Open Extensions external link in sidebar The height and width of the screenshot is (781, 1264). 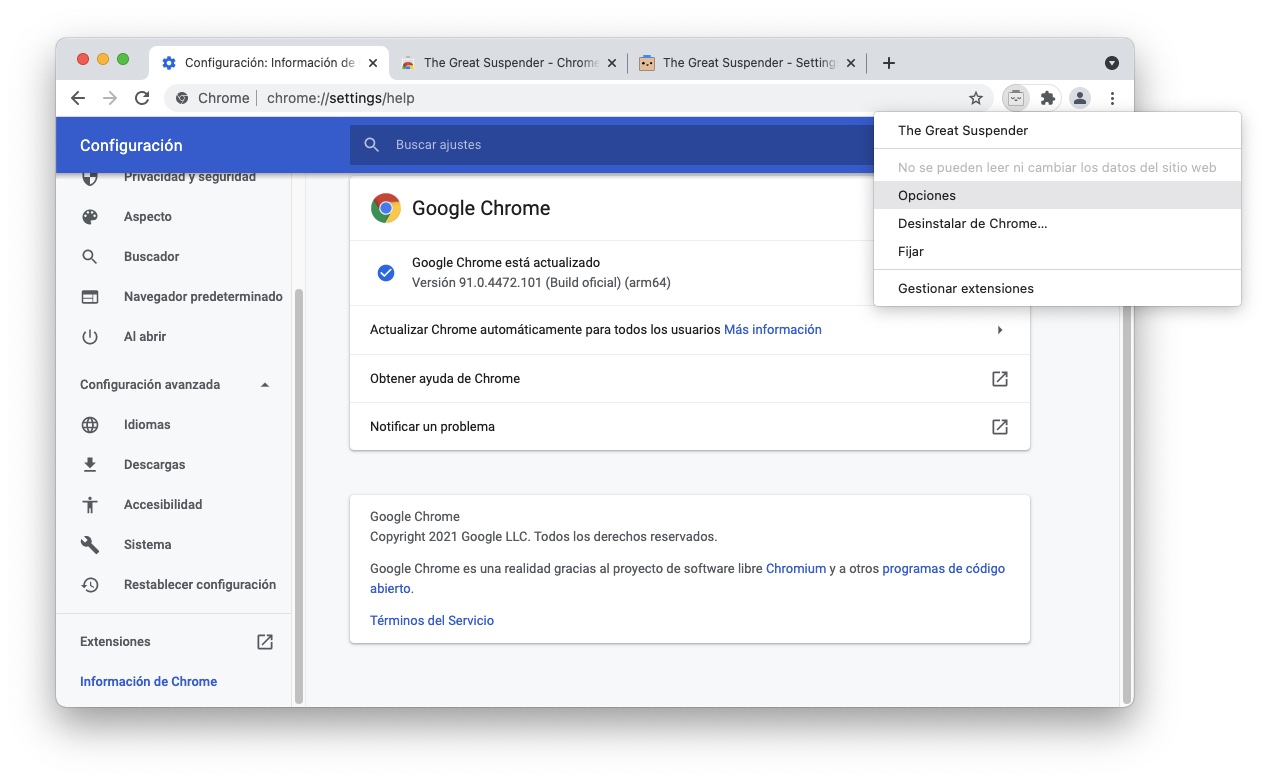[x=265, y=642]
